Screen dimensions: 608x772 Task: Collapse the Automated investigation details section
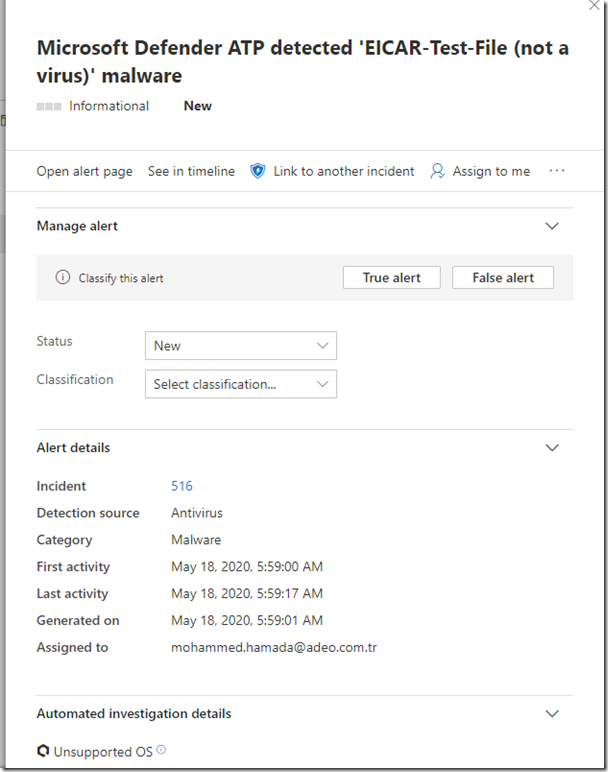(x=552, y=713)
